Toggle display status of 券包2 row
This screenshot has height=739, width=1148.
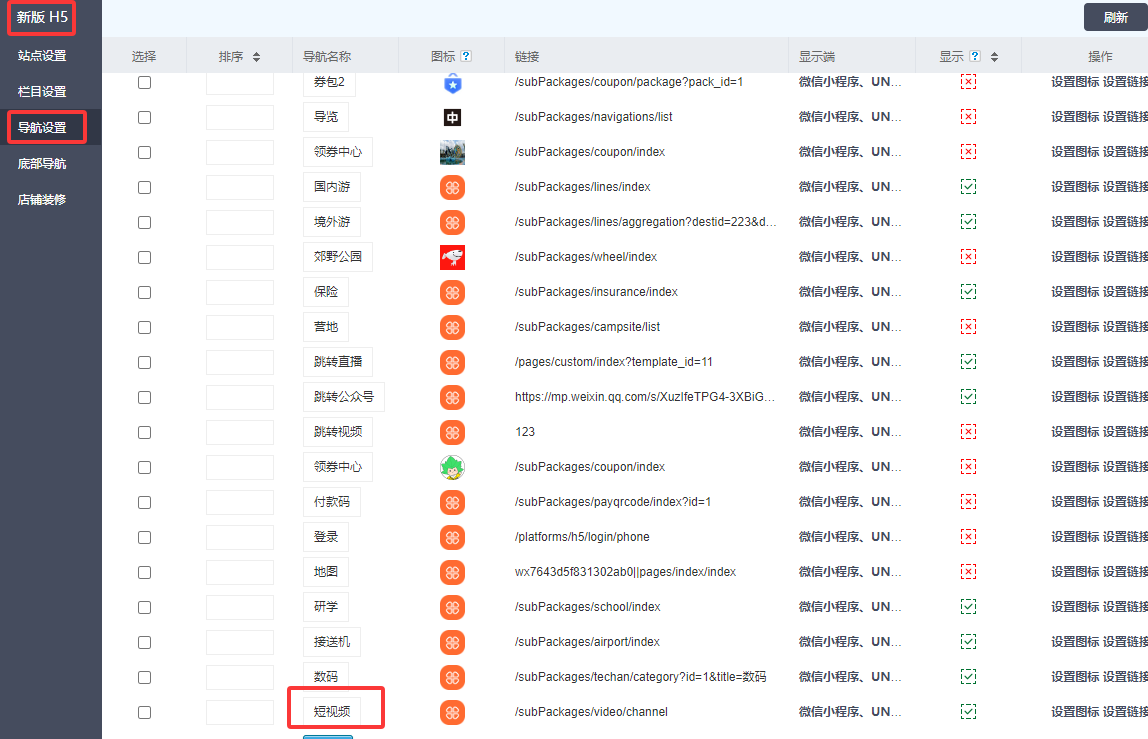pyautogui.click(x=968, y=82)
